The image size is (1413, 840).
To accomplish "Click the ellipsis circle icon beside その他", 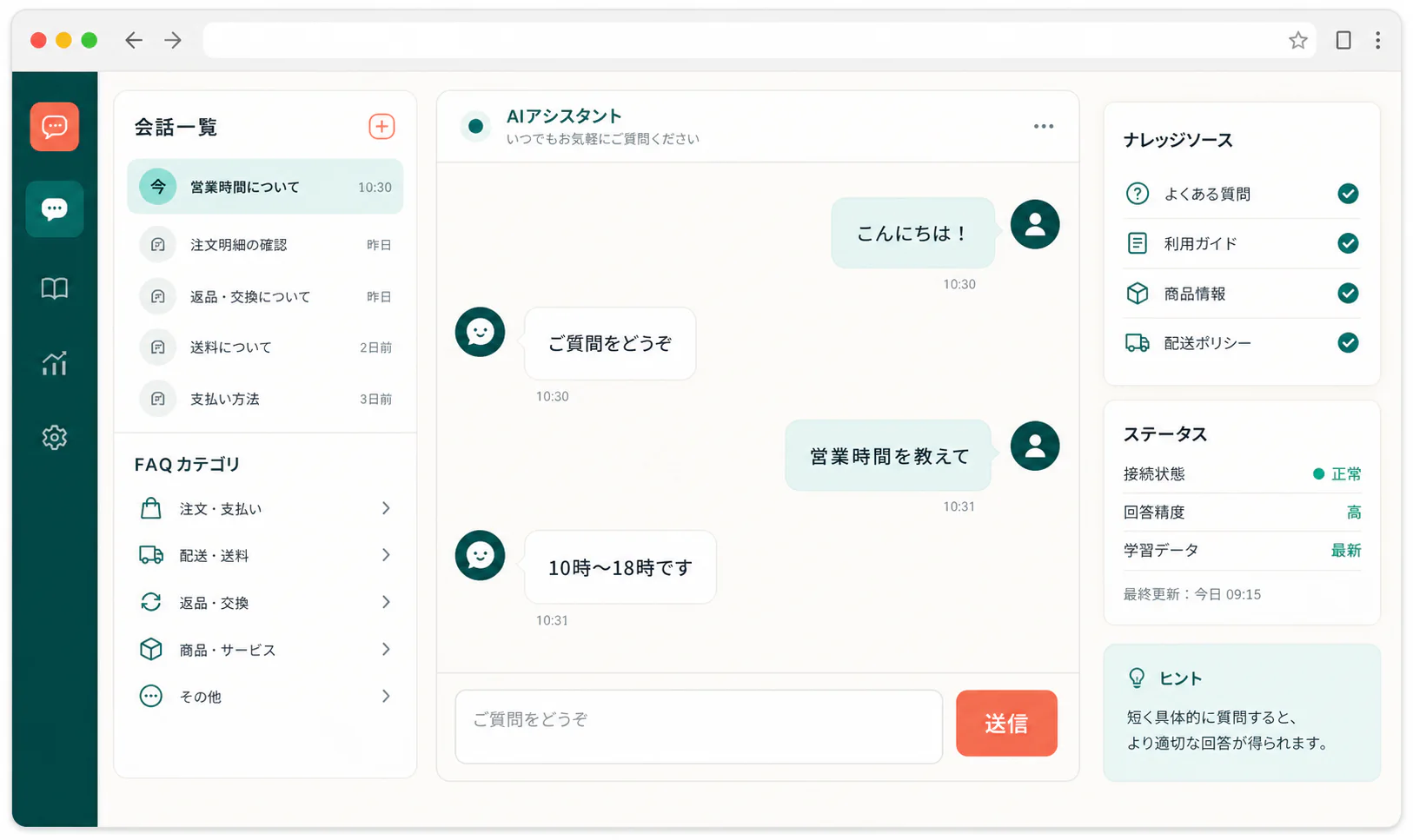I will (151, 696).
